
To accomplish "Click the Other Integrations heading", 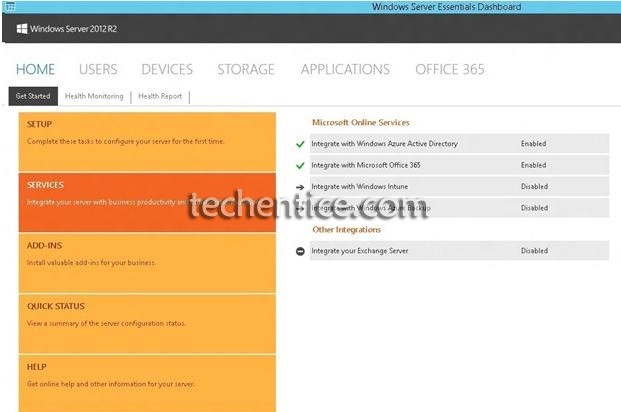I will tap(347, 229).
